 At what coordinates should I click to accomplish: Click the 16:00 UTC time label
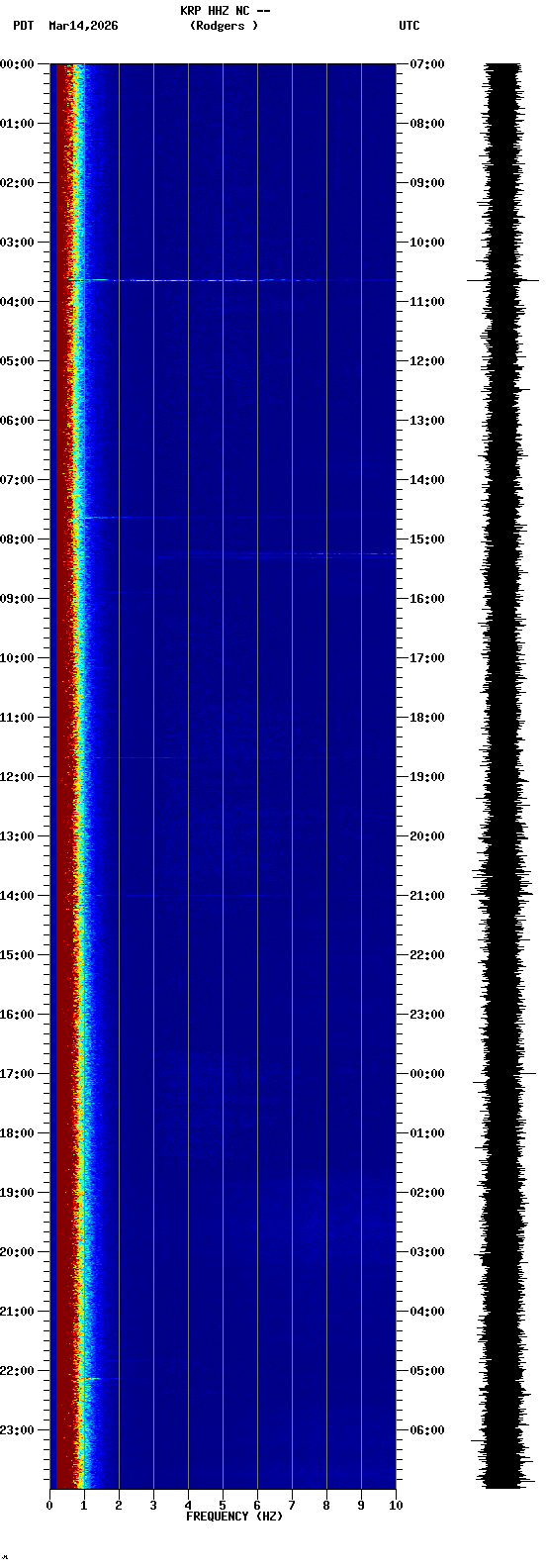point(427,599)
